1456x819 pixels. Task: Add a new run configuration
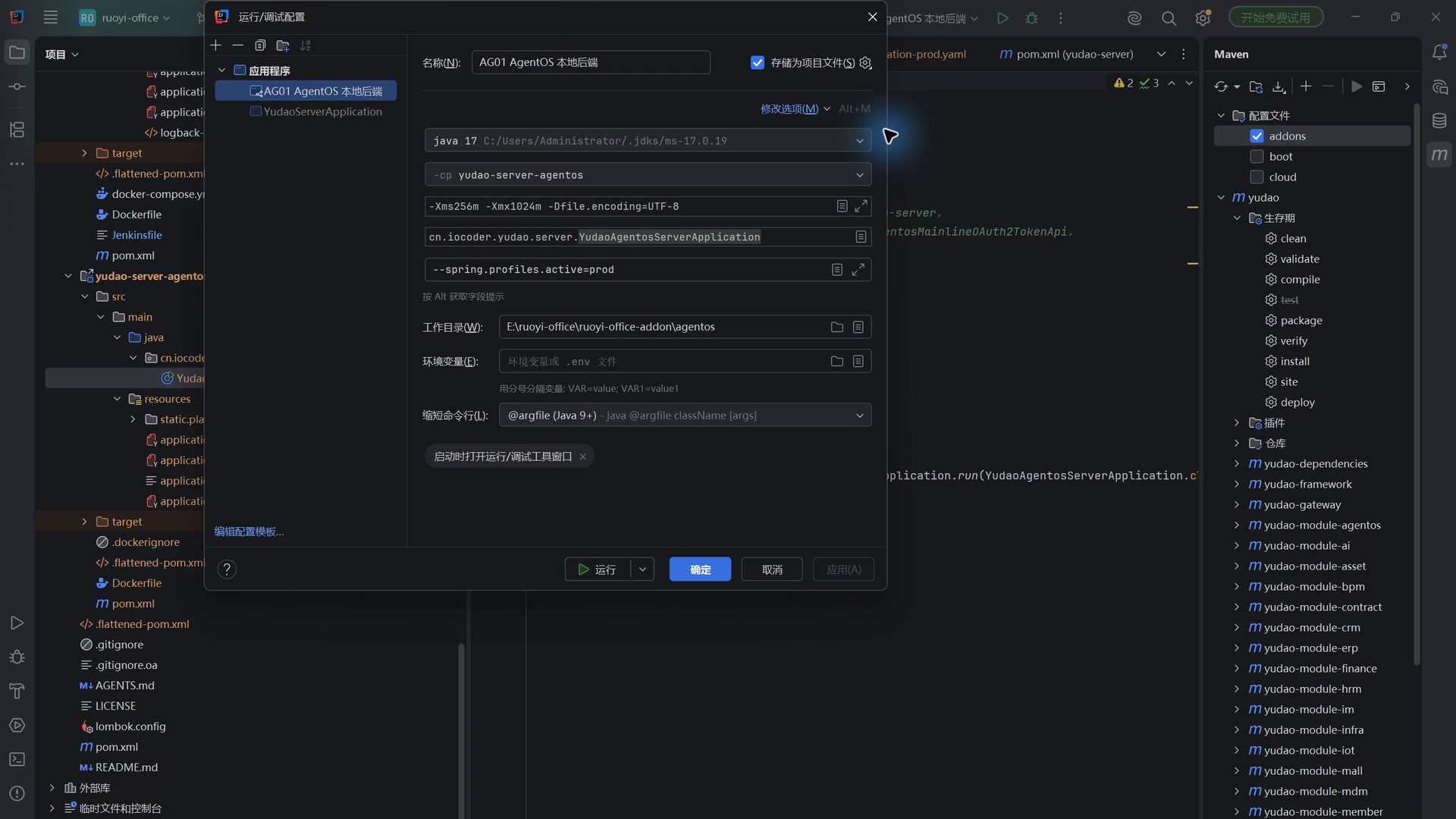pos(216,45)
